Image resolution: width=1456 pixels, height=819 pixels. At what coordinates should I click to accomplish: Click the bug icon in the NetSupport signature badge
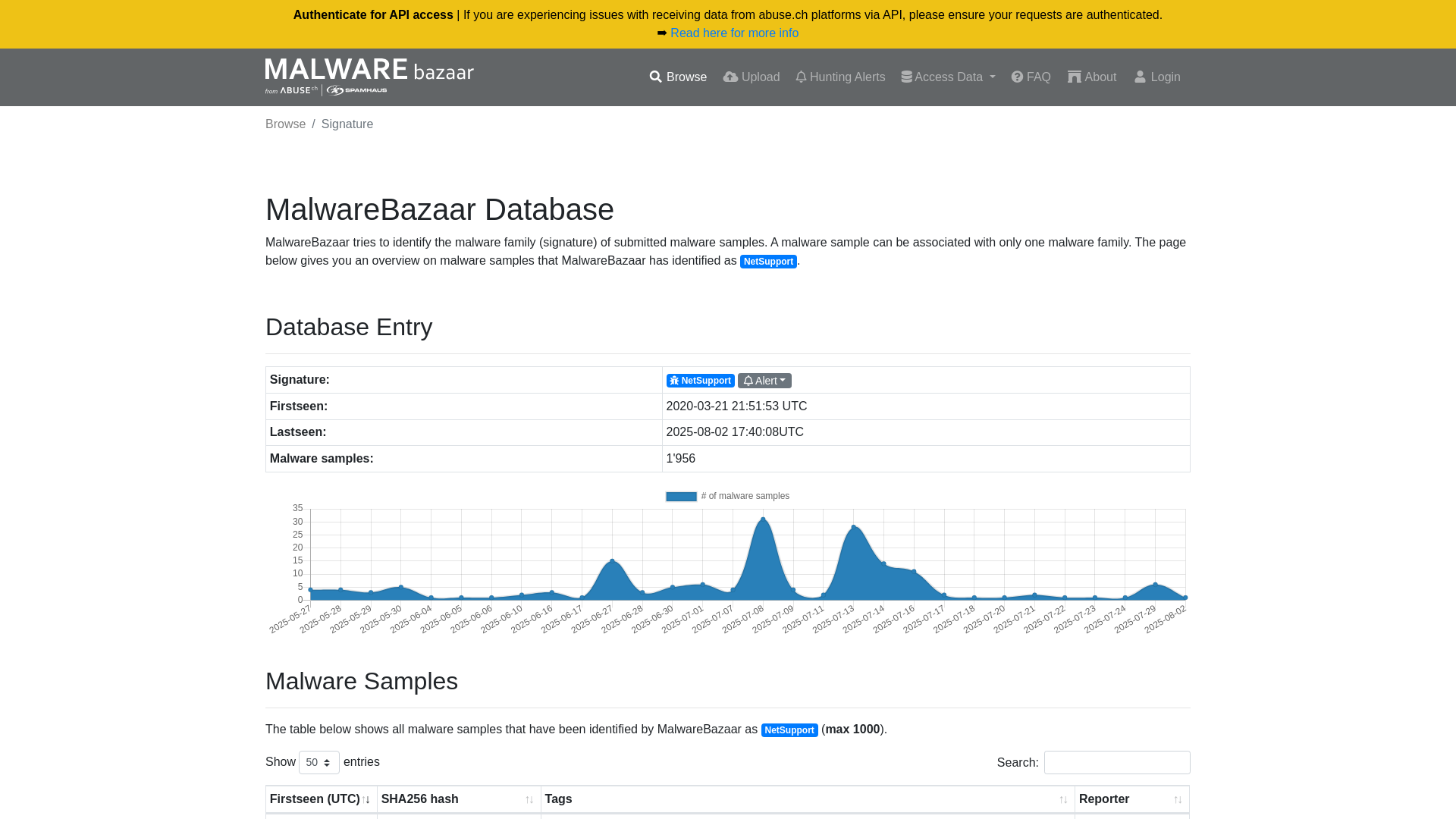tap(674, 381)
